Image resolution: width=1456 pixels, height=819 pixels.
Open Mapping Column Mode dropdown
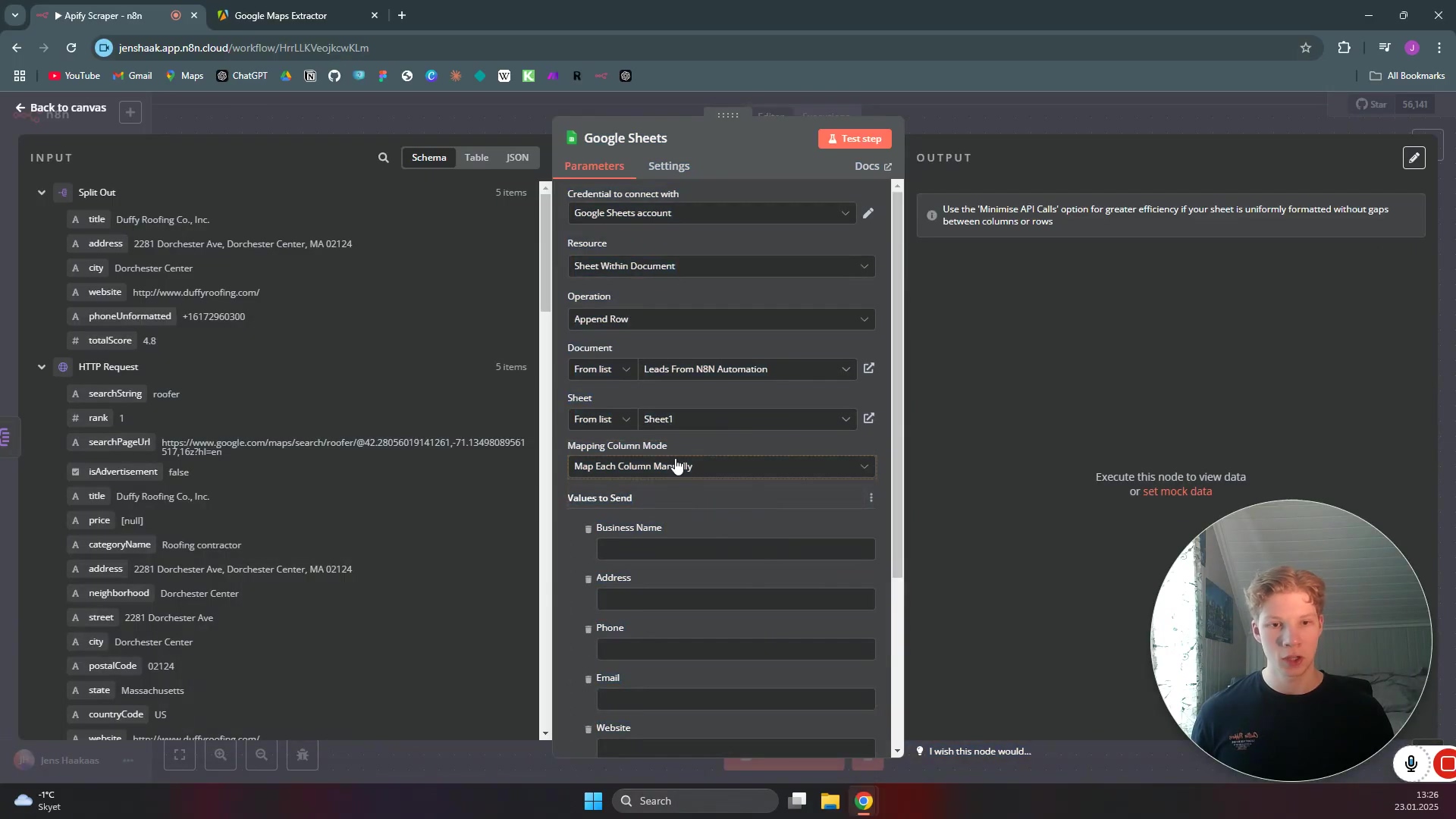click(721, 466)
